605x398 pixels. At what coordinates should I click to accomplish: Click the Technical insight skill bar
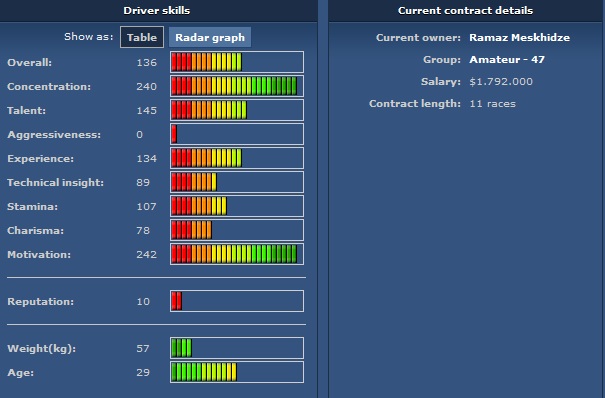click(237, 182)
